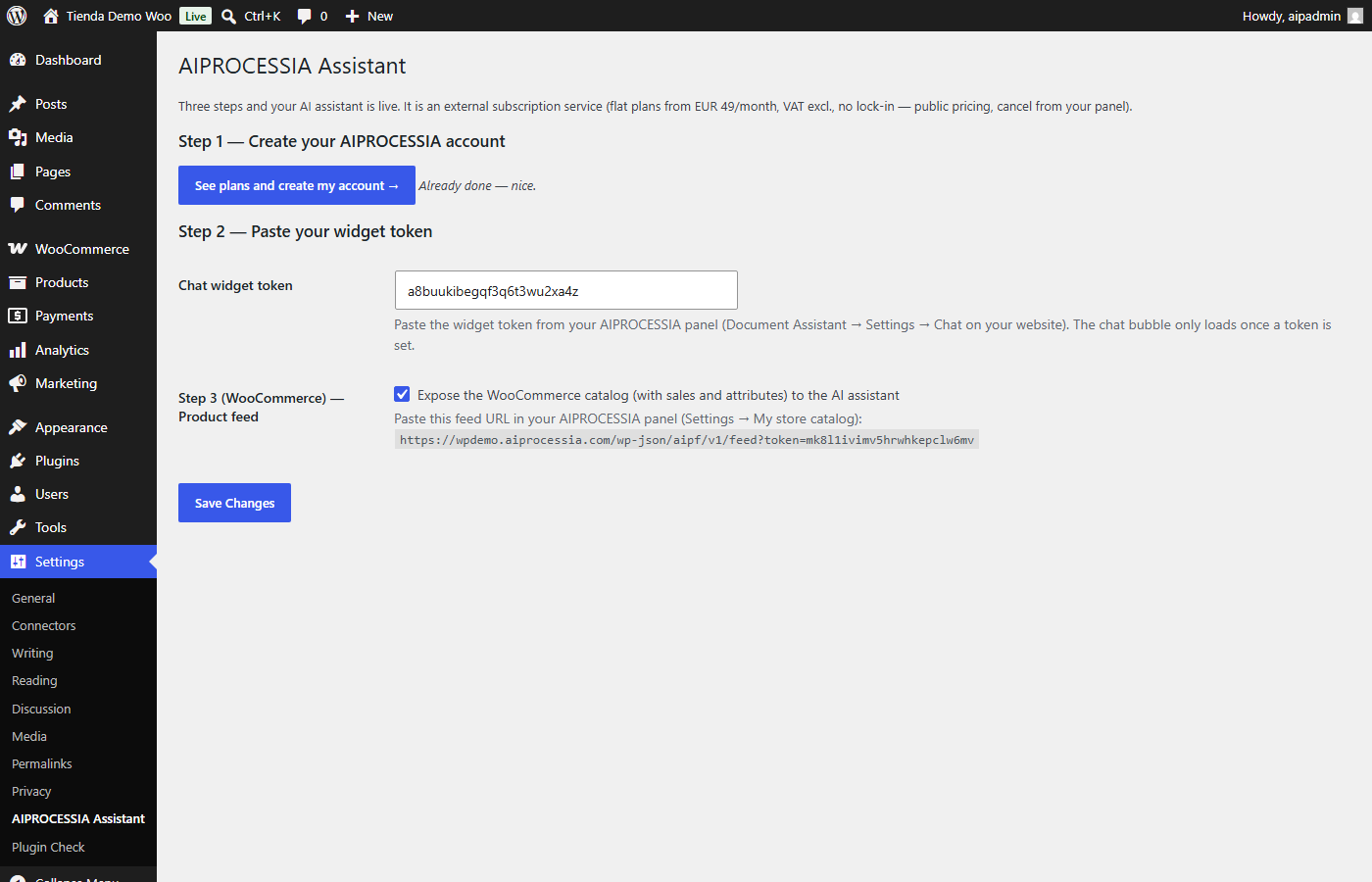1372x882 pixels.
Task: Click the Save Changes button
Action: click(x=234, y=503)
